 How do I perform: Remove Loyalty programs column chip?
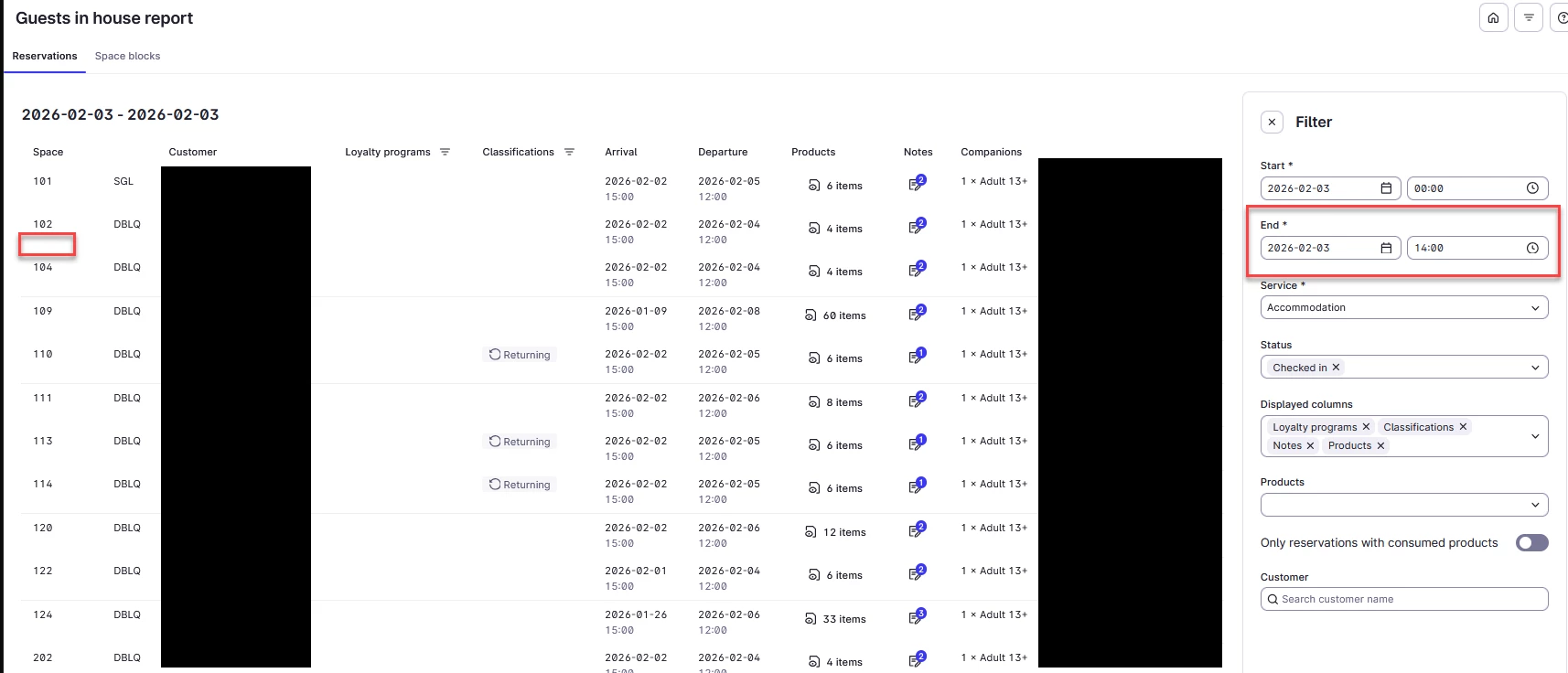(1366, 427)
